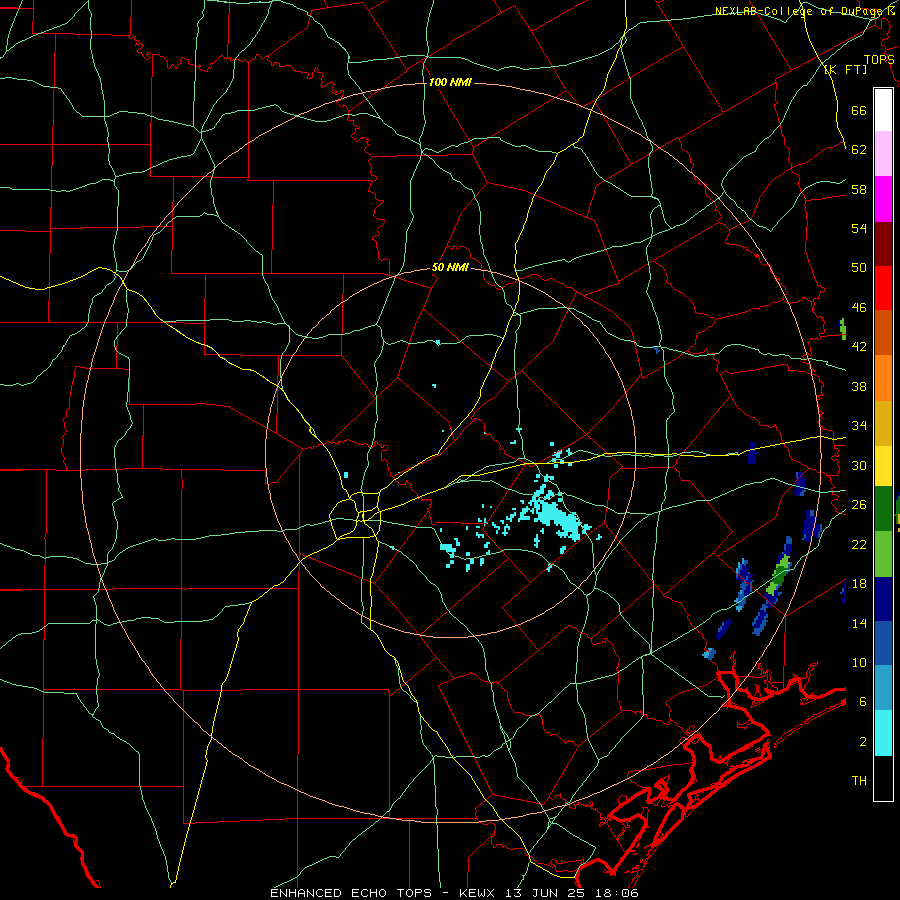Click the green echo-top cell near the 100 NMI ring

779,576
